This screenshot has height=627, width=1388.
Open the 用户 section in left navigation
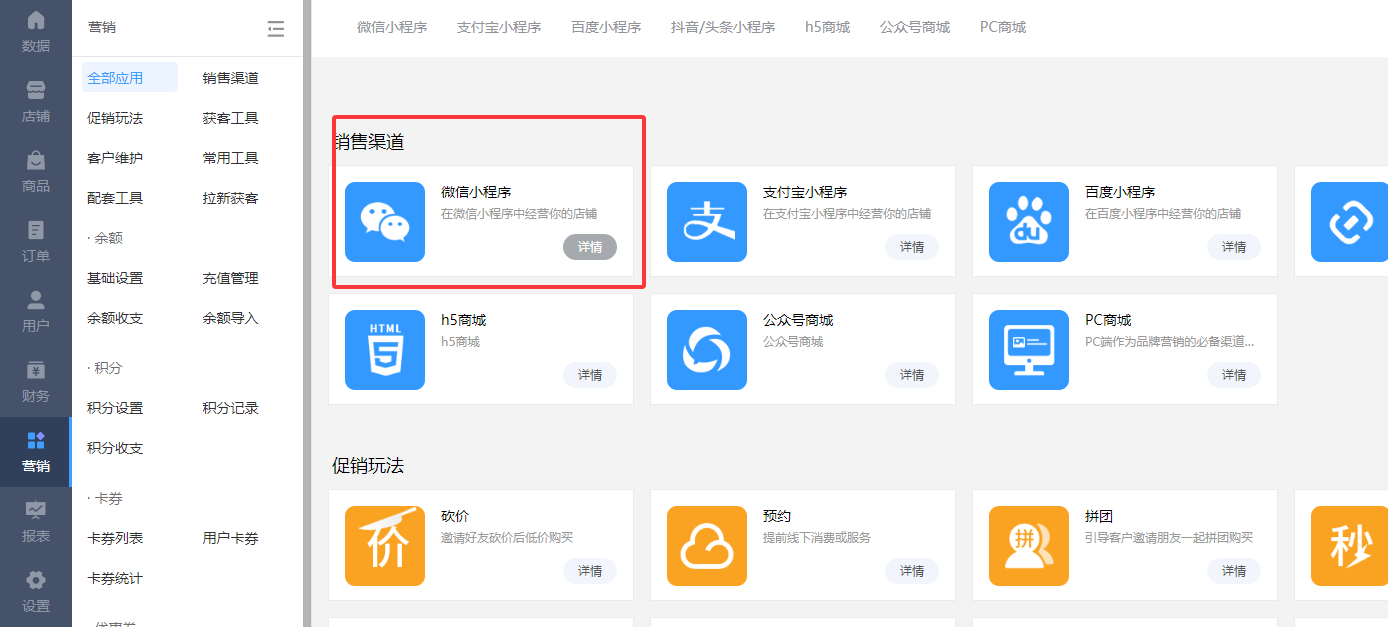[36, 312]
